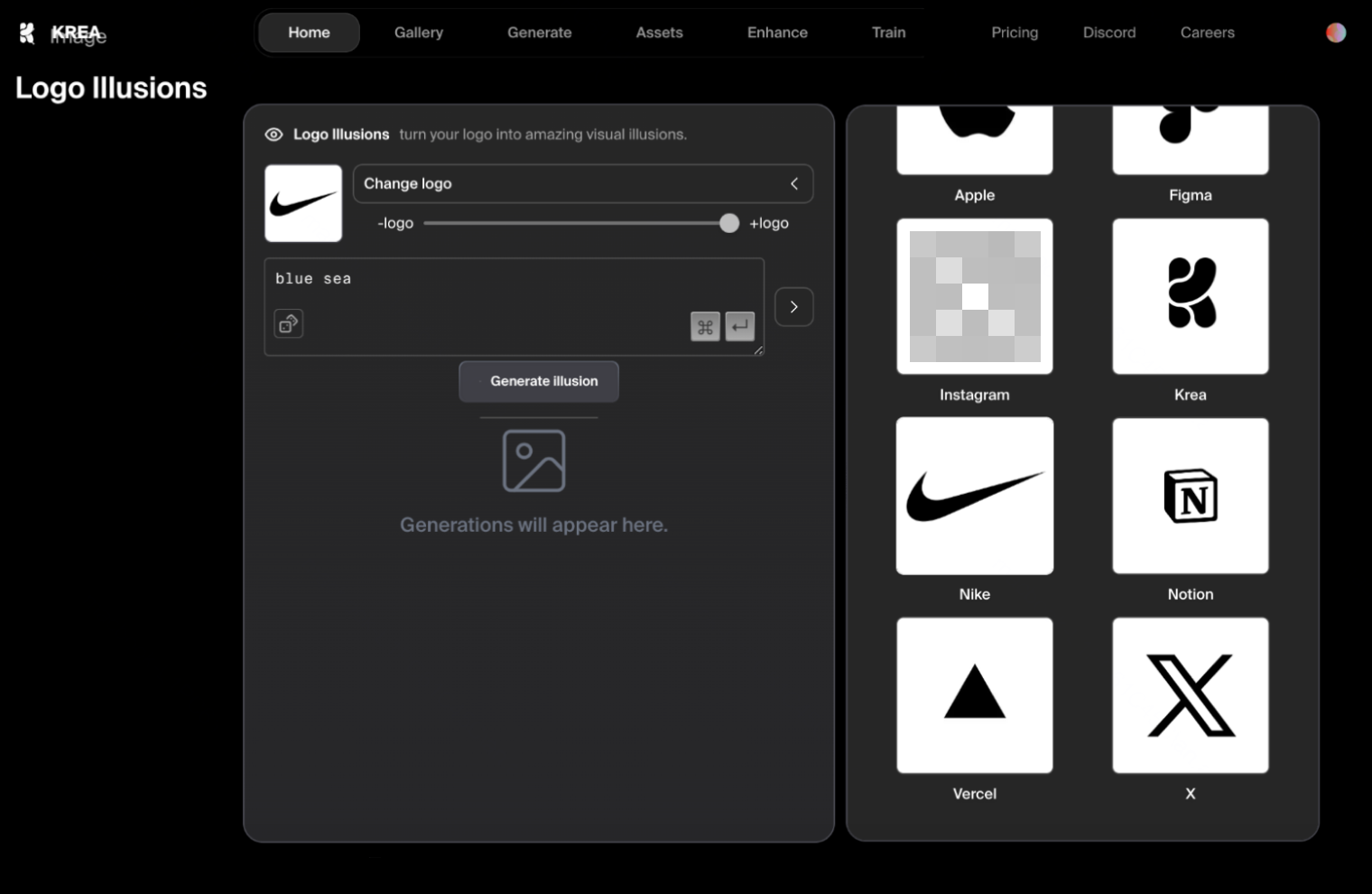Viewport: 1372px width, 894px height.
Task: Focus the 'blue sea' prompt field
Action: click(x=514, y=307)
